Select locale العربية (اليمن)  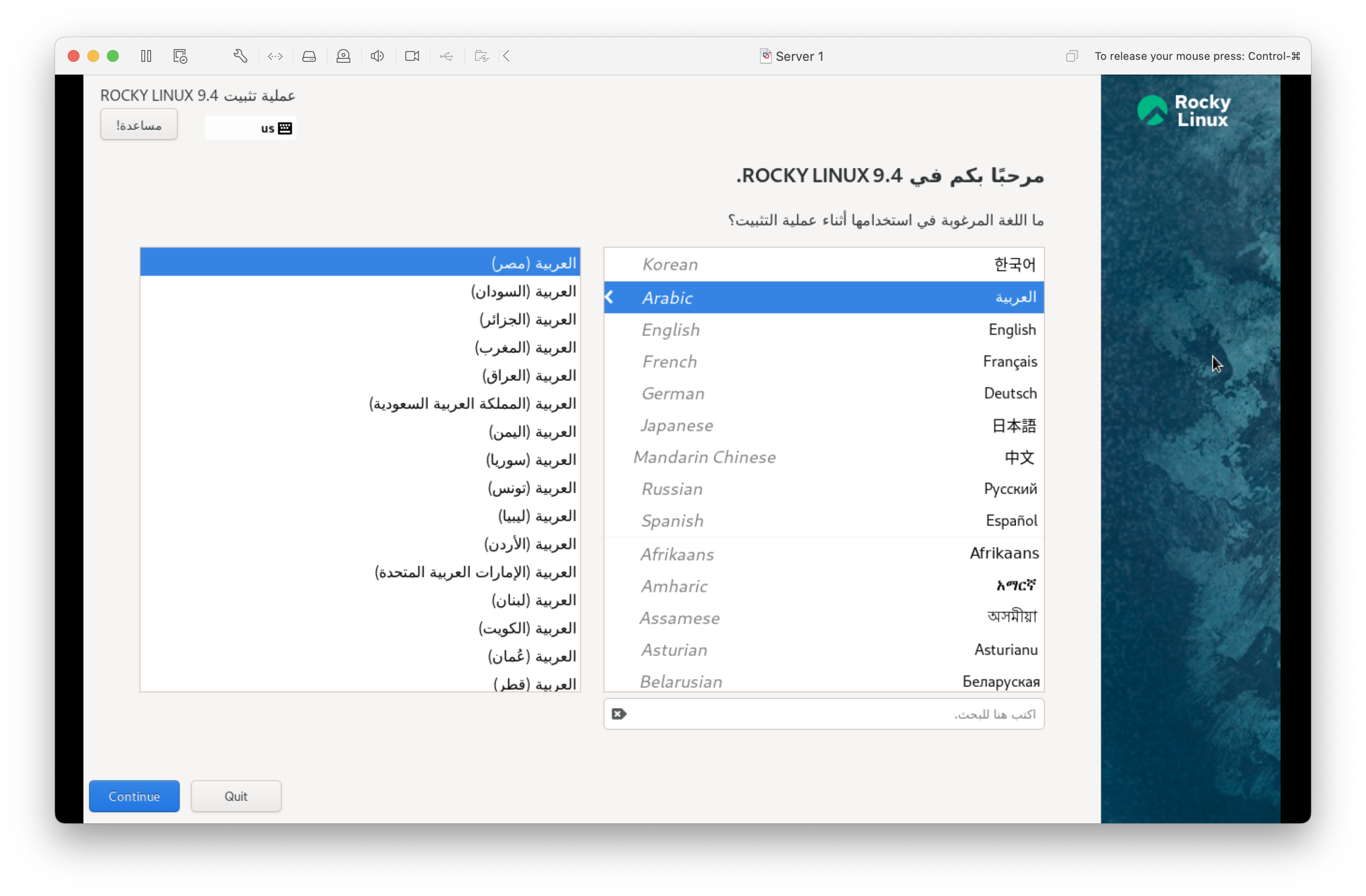(x=360, y=432)
